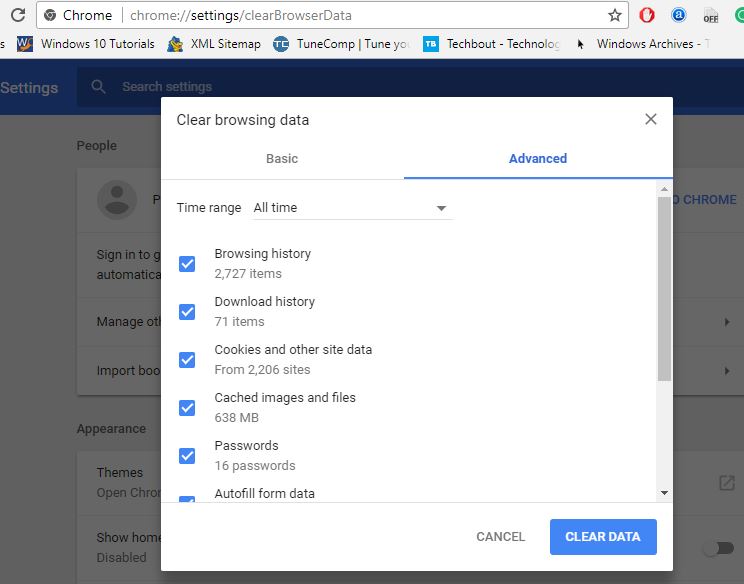Open the Time range dropdown
Viewport: 744px width, 584px height.
(350, 208)
